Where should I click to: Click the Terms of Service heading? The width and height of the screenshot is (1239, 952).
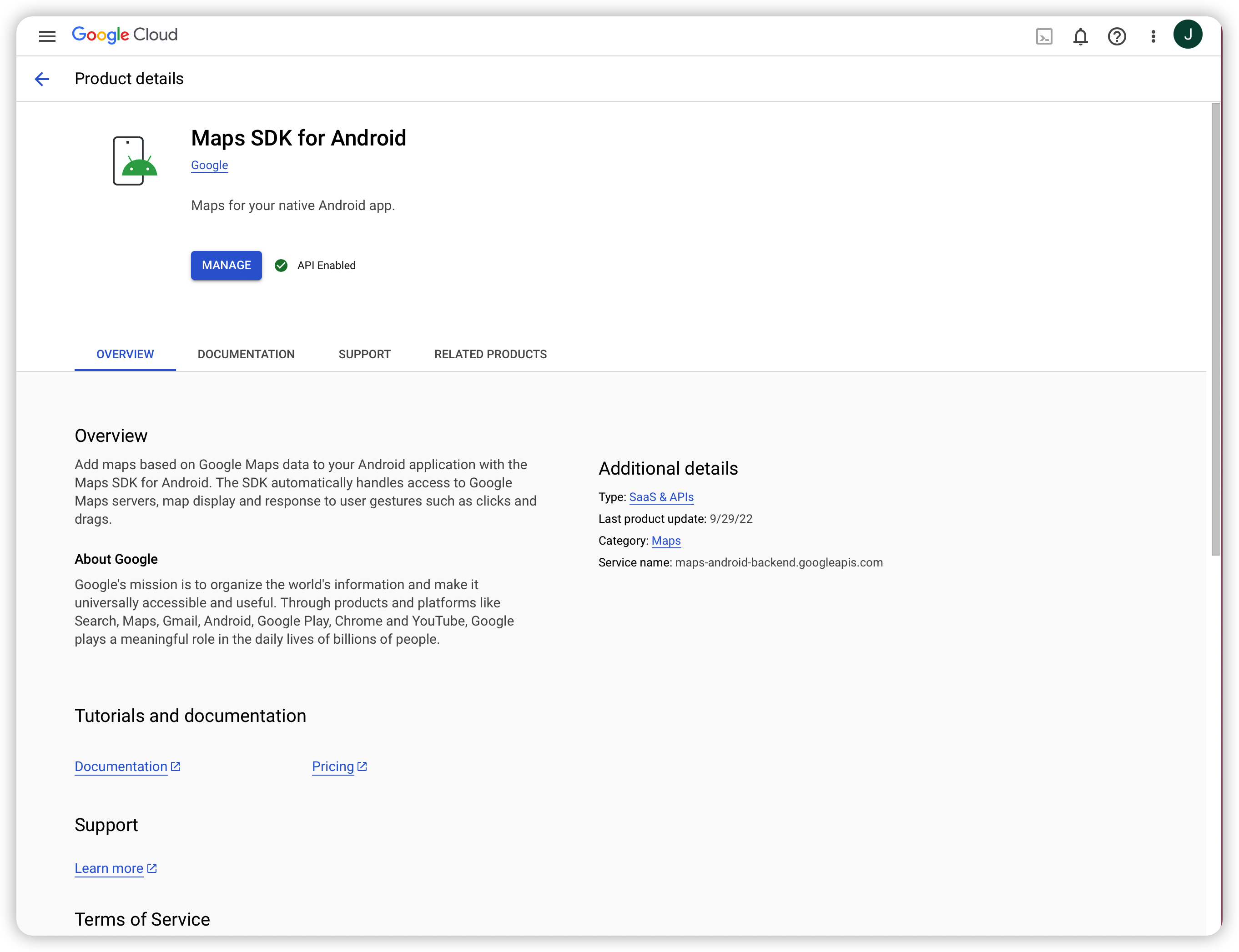(142, 919)
